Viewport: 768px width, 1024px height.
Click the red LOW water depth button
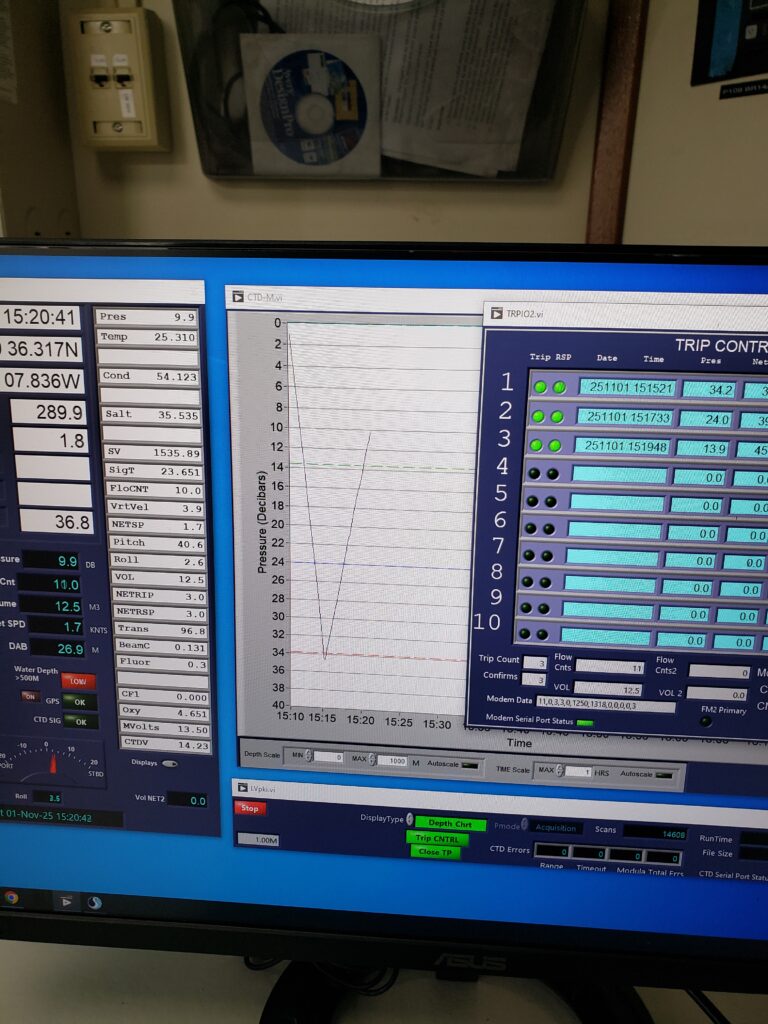79,680
